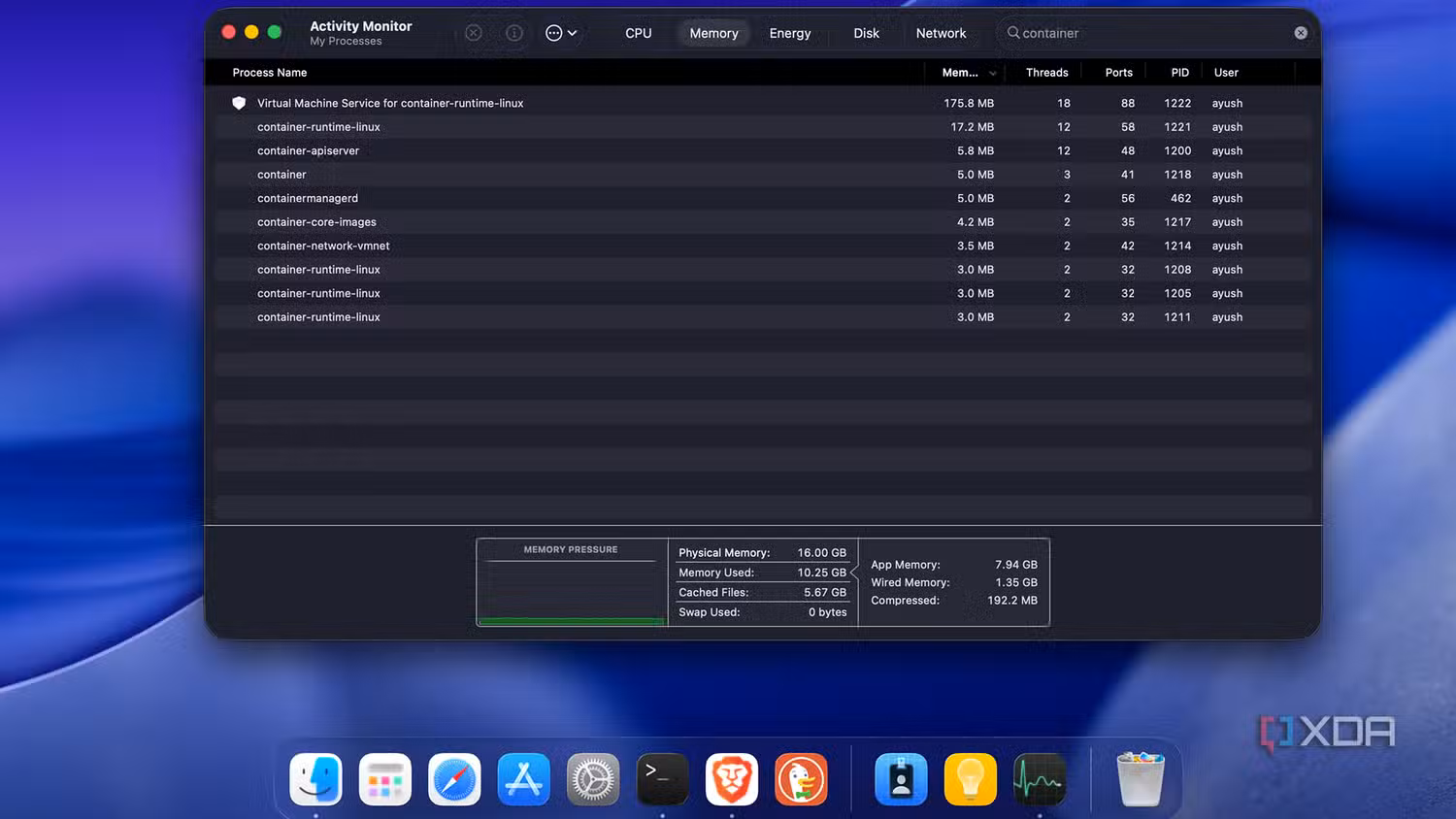Open the process info inspector icon

coord(514,33)
